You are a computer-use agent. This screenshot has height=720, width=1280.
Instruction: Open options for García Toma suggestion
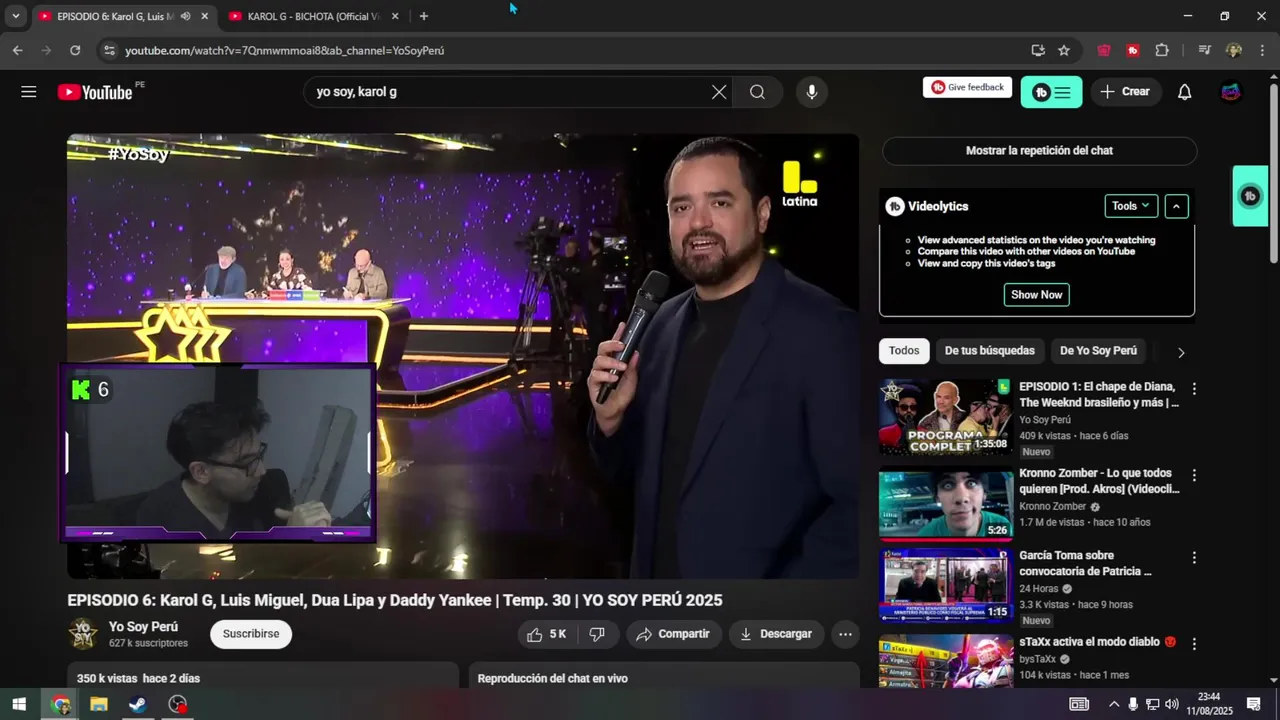pos(1193,558)
